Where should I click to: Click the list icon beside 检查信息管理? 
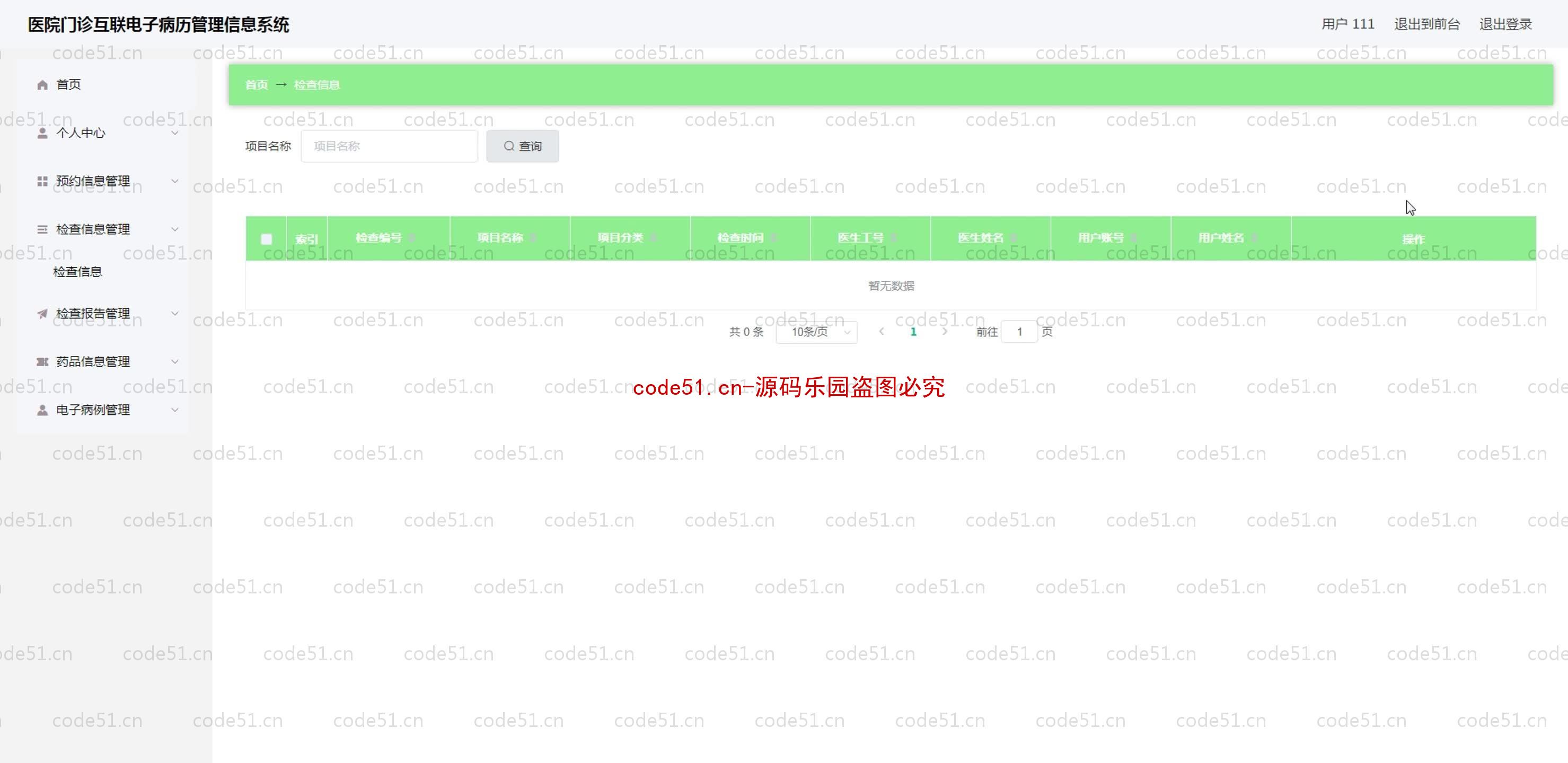(x=42, y=229)
